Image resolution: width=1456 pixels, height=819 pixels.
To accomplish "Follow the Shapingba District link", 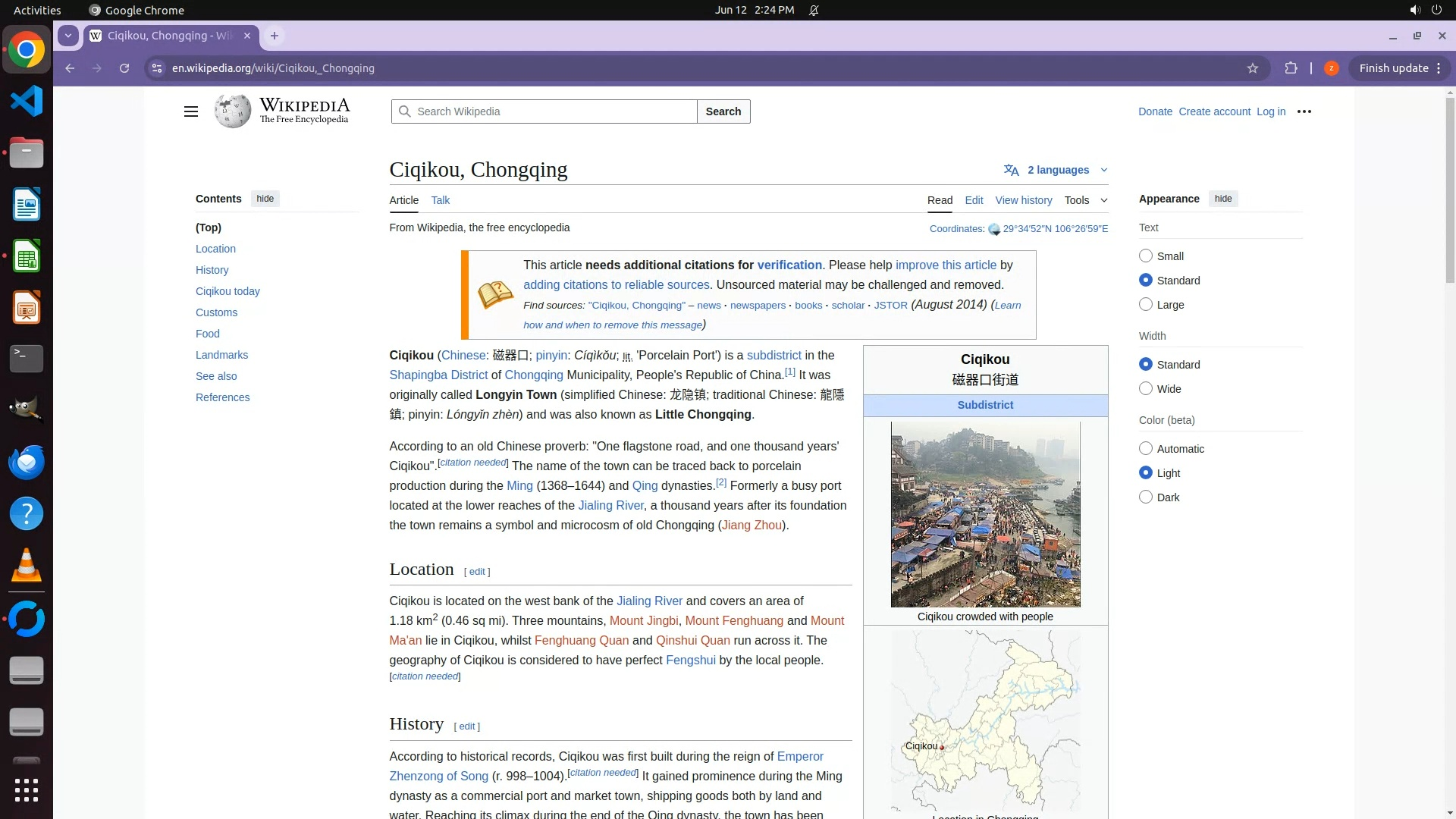I will click(x=438, y=375).
